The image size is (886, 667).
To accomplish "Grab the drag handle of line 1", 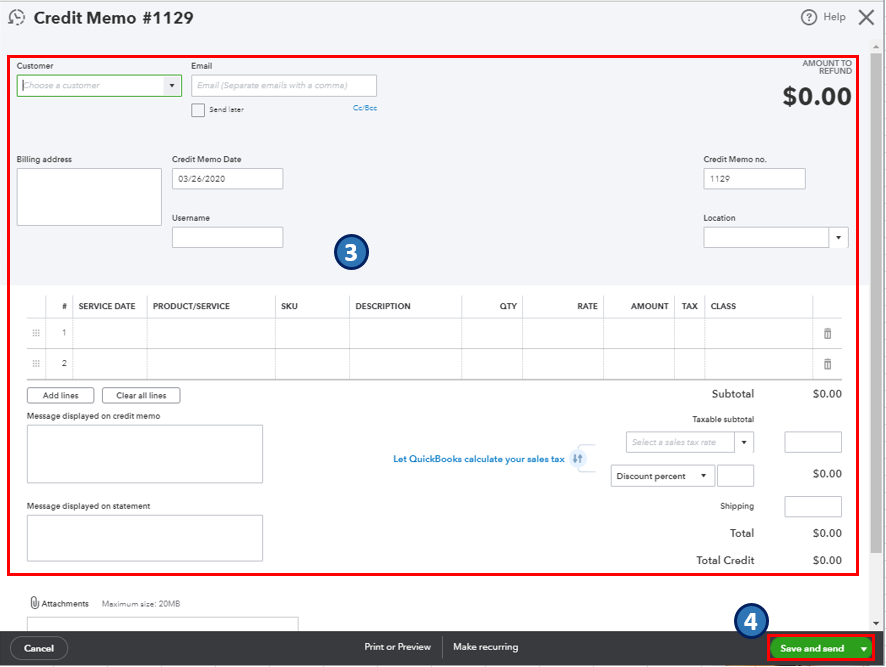I will click(36, 333).
